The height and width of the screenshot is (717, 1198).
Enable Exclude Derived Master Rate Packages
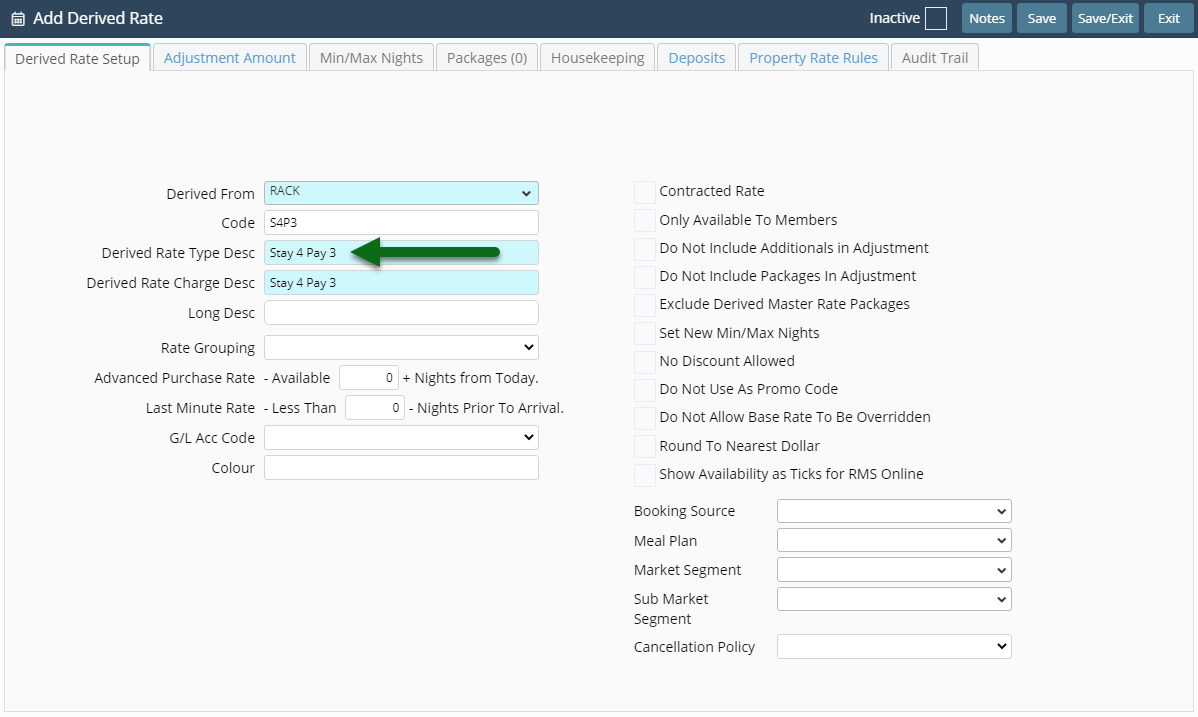coord(645,305)
